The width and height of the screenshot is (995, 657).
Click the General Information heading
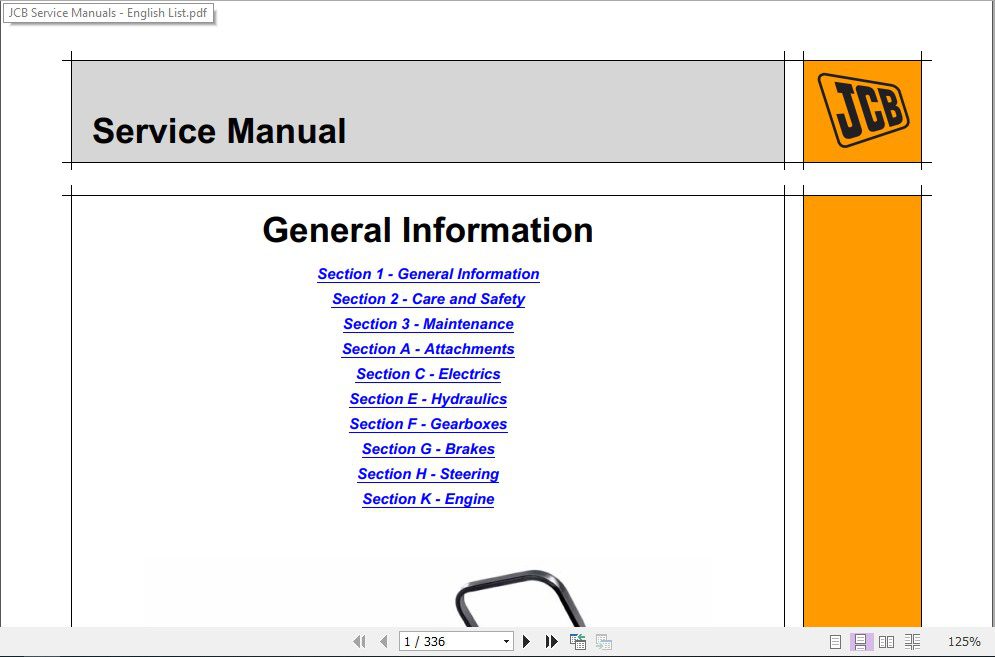(x=428, y=230)
